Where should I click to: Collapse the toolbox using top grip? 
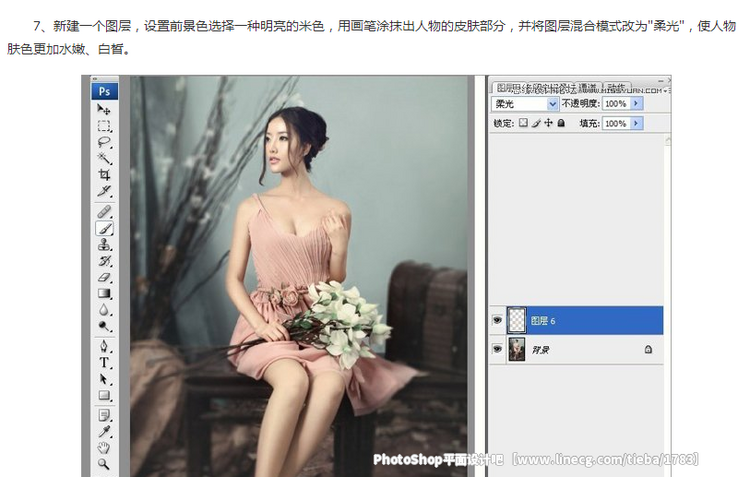click(104, 79)
